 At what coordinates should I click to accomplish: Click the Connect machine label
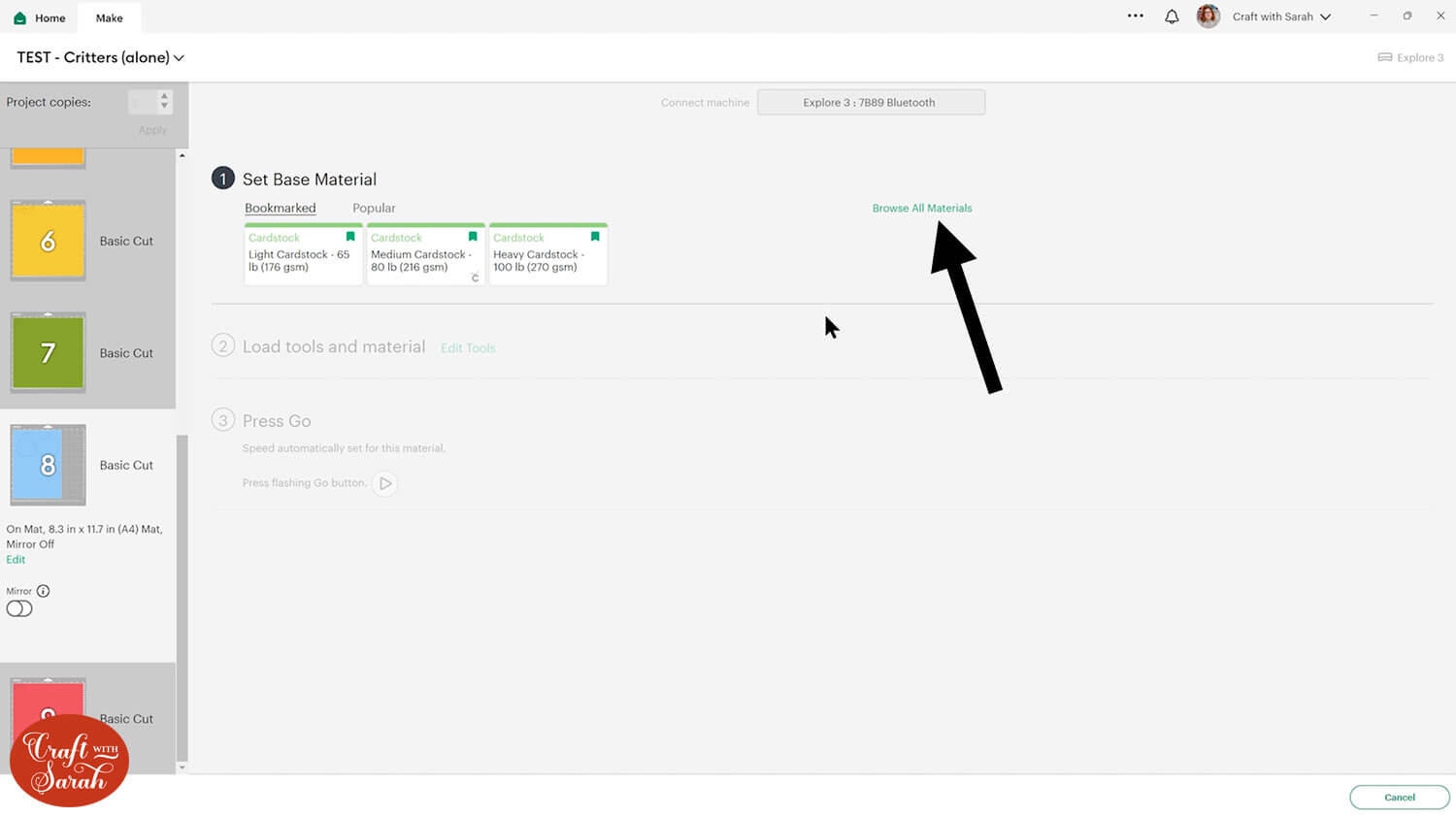click(x=705, y=103)
